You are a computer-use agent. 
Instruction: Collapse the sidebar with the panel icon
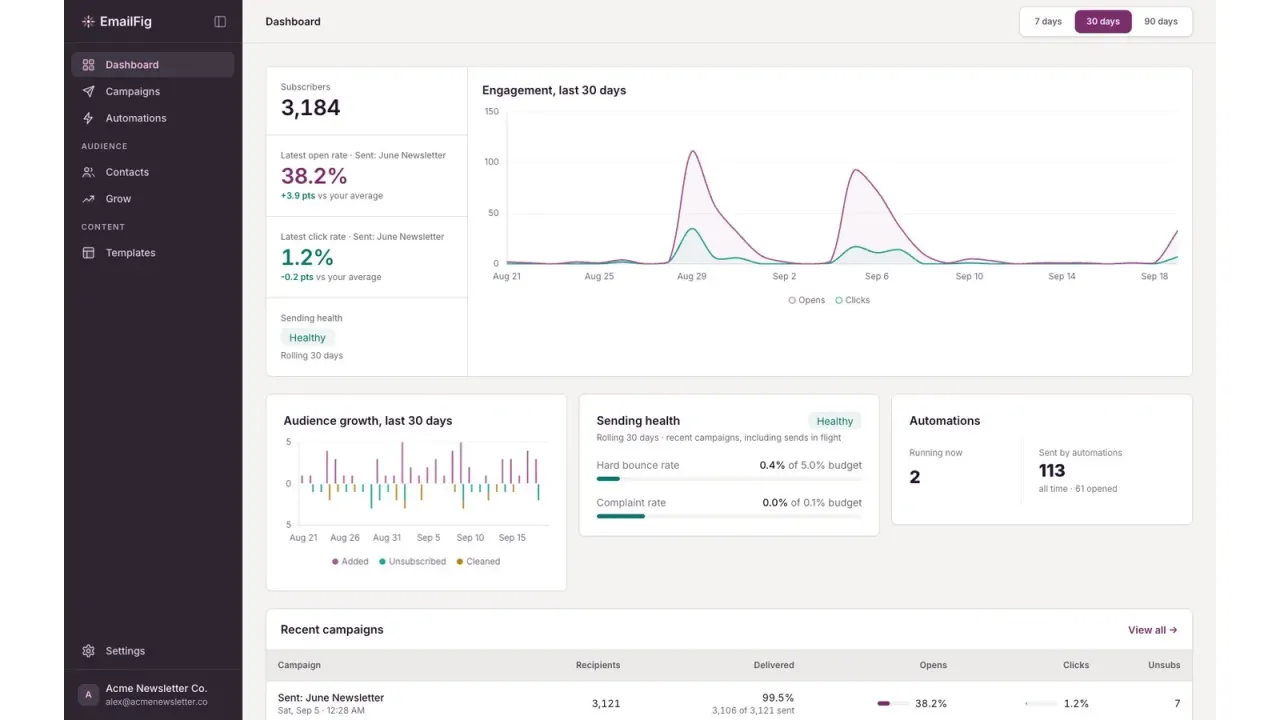point(220,21)
